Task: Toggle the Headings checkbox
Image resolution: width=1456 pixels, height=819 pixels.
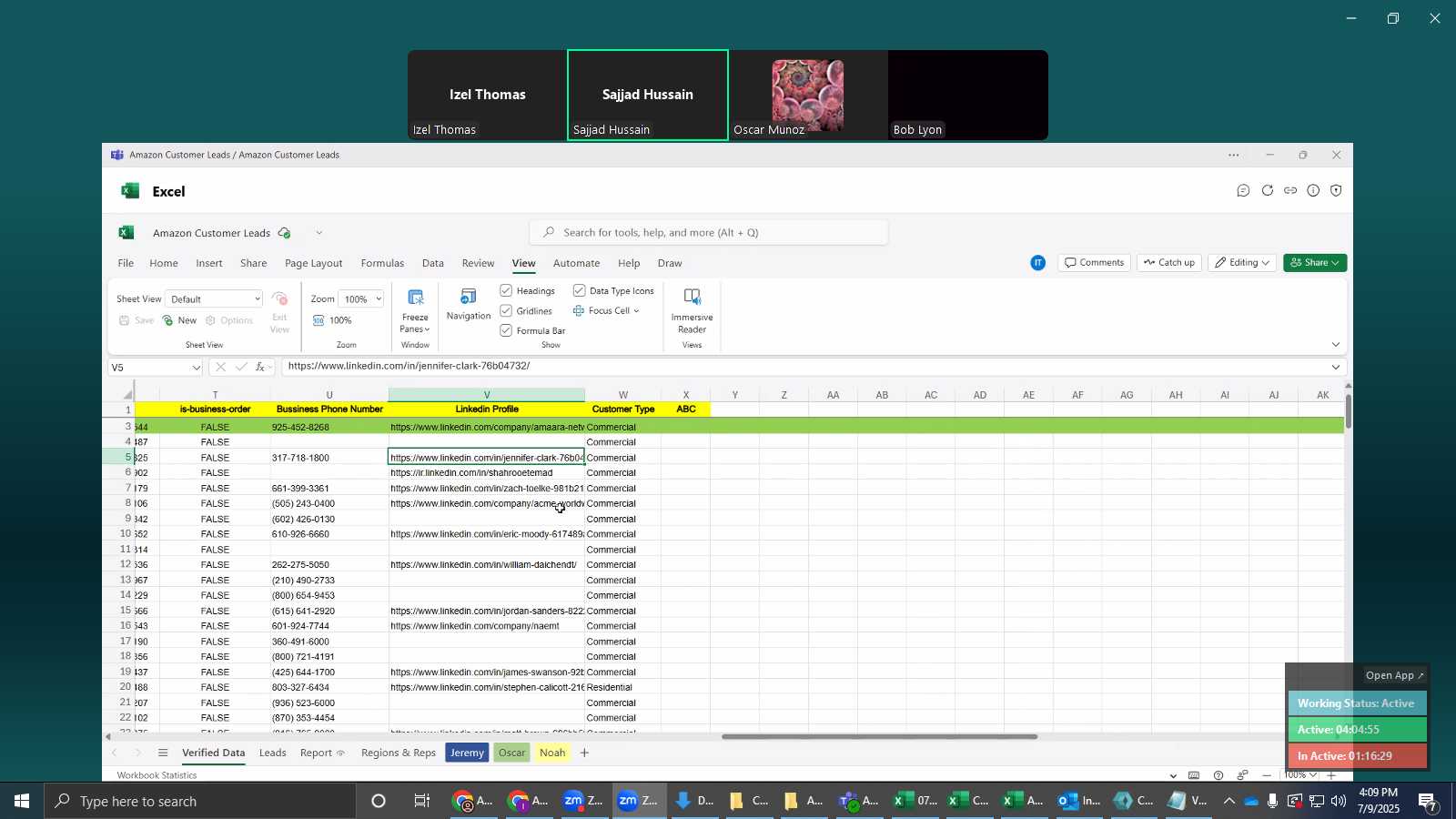Action: click(x=506, y=291)
